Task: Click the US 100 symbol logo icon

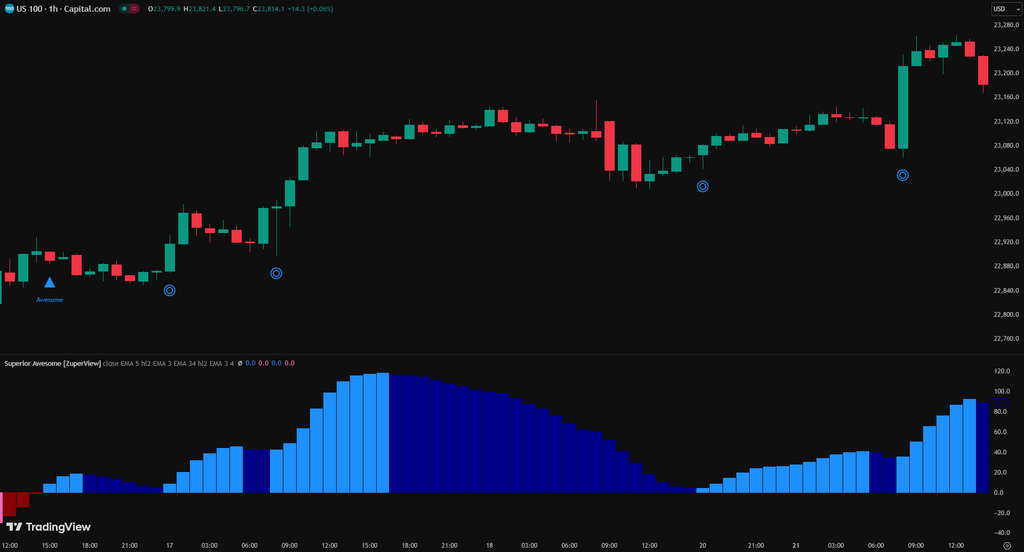Action: [9, 8]
